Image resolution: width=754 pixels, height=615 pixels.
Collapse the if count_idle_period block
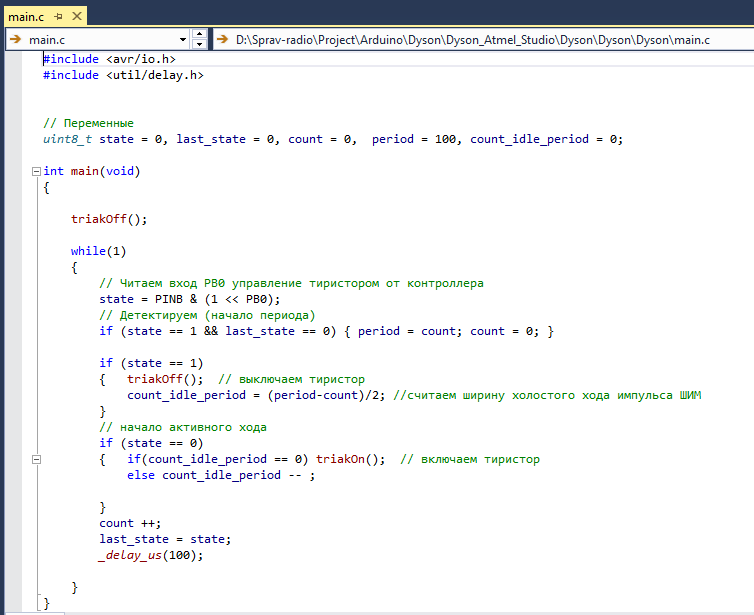coord(36,459)
